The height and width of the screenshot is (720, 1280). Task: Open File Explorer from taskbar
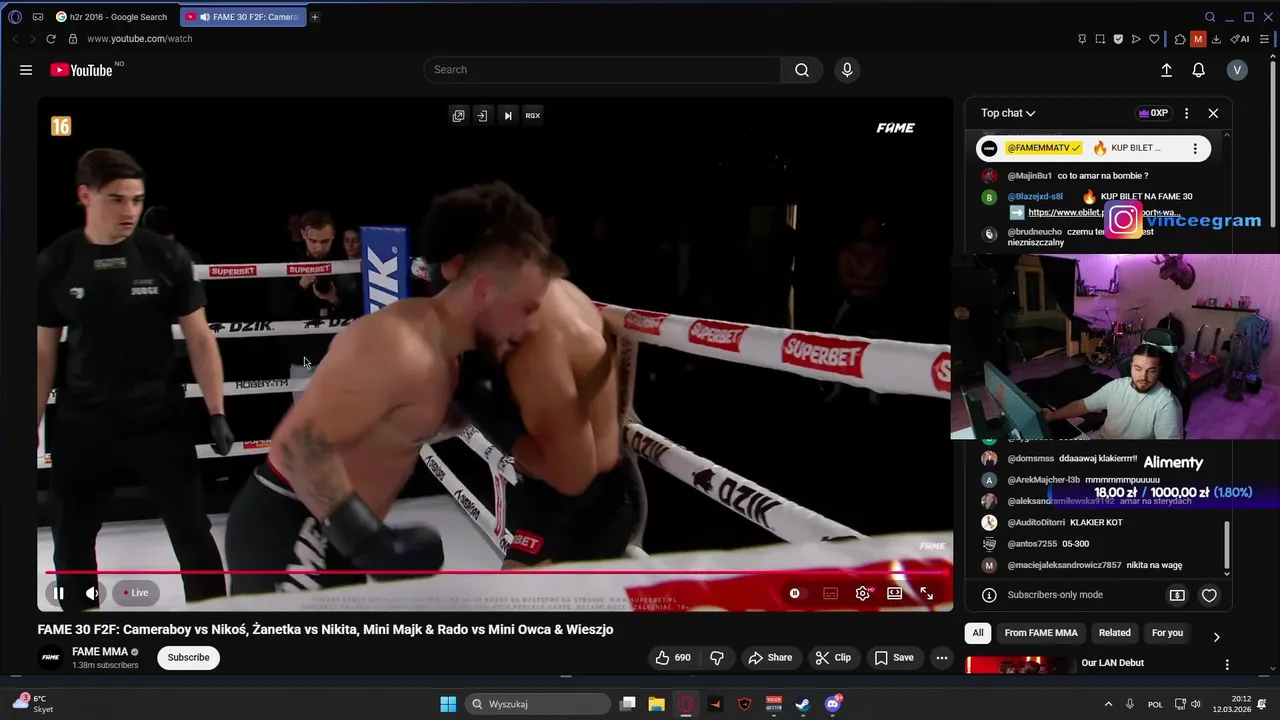(656, 704)
